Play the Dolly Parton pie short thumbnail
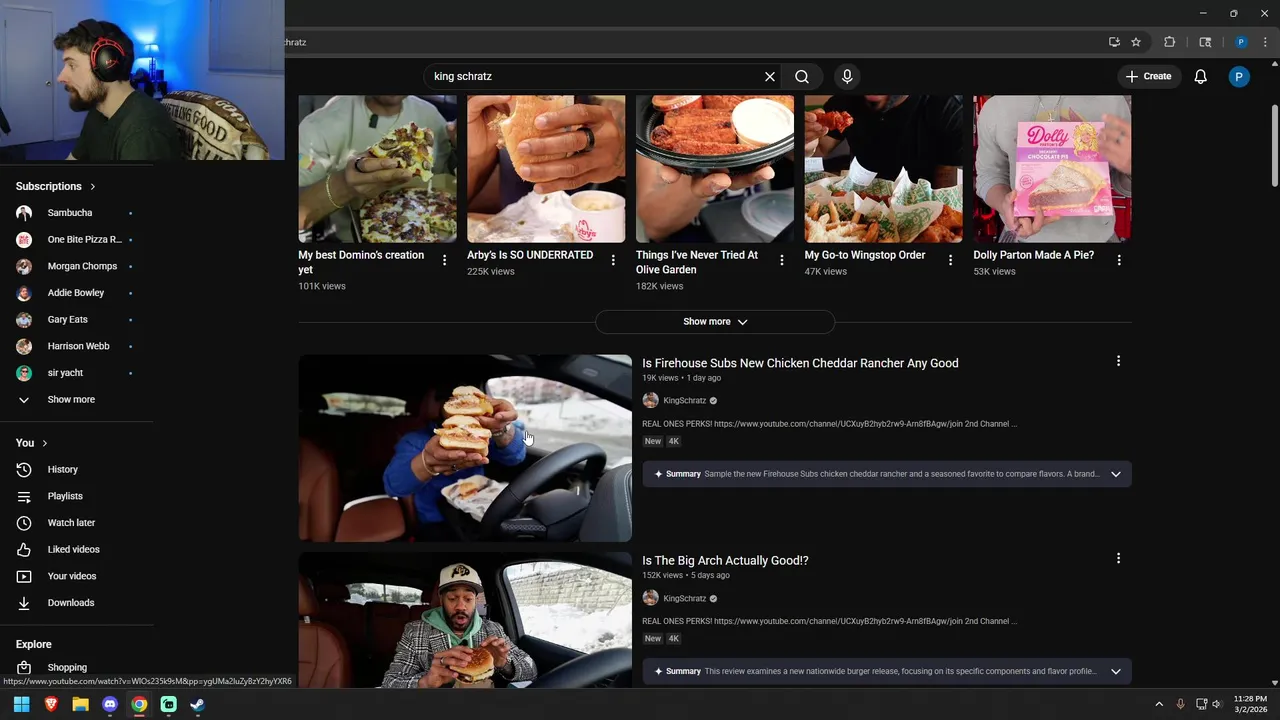 [x=1052, y=169]
